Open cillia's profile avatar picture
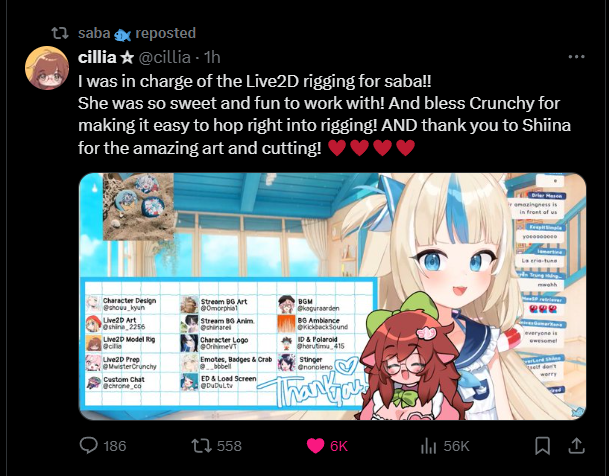The width and height of the screenshot is (609, 476). click(x=47, y=68)
